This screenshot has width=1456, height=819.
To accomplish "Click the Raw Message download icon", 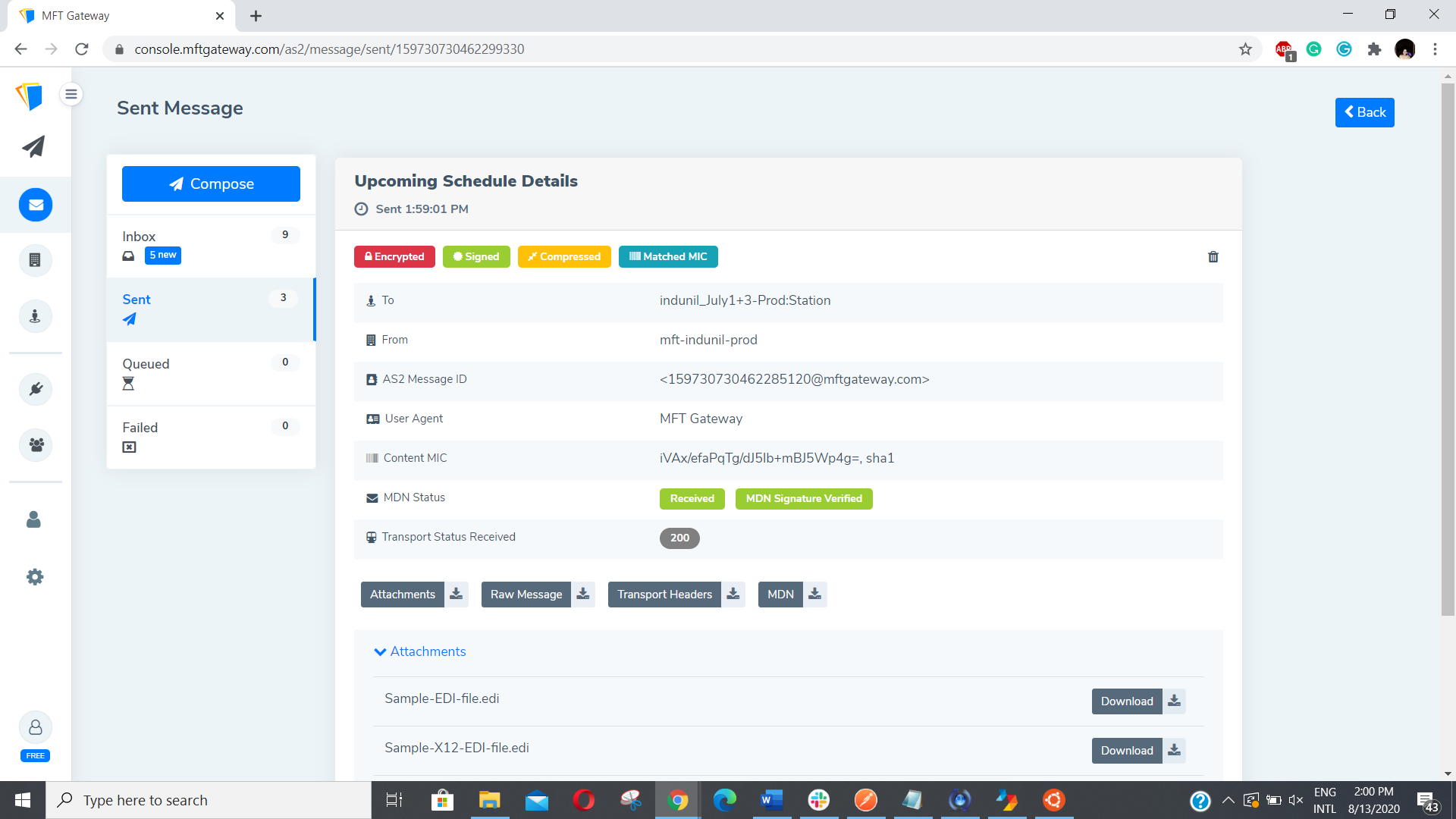I will click(583, 594).
